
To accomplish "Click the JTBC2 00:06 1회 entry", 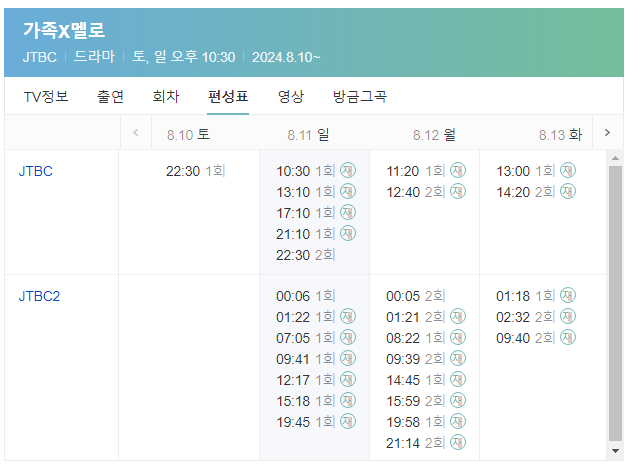I will 305,296.
